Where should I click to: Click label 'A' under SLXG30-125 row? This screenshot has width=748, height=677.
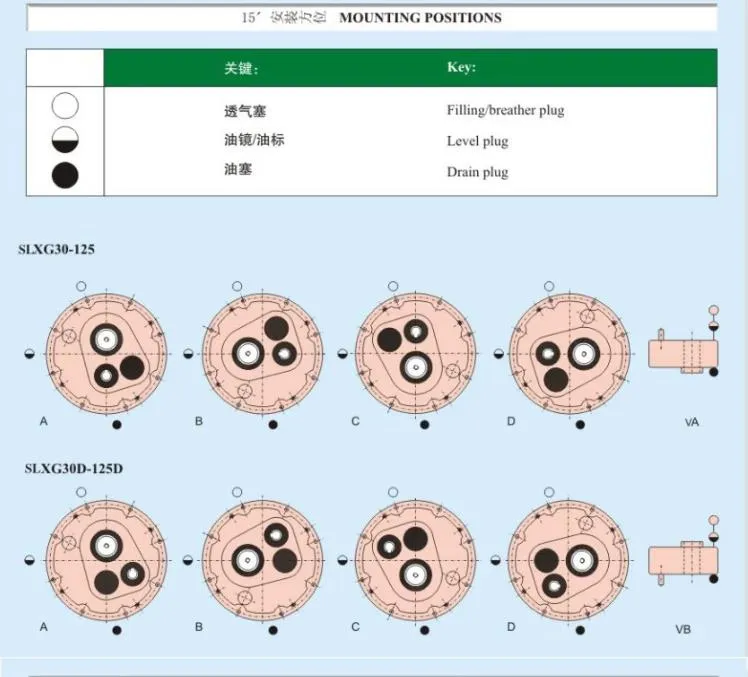pos(44,421)
